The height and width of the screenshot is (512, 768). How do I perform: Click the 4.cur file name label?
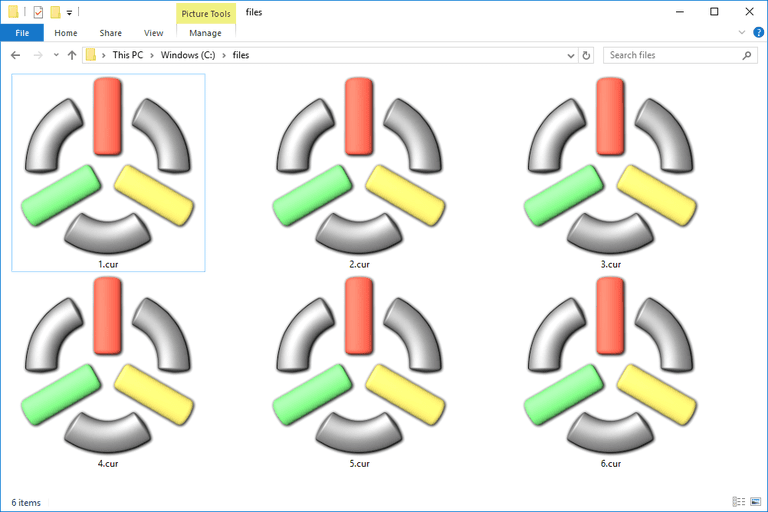[x=108, y=463]
